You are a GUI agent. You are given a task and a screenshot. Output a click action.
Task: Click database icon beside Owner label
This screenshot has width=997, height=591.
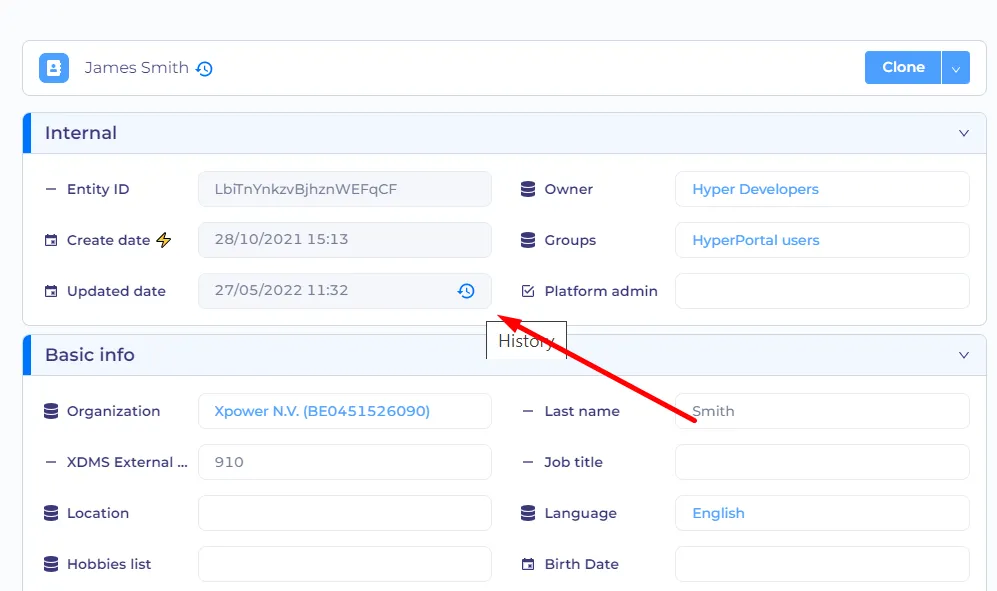click(528, 189)
